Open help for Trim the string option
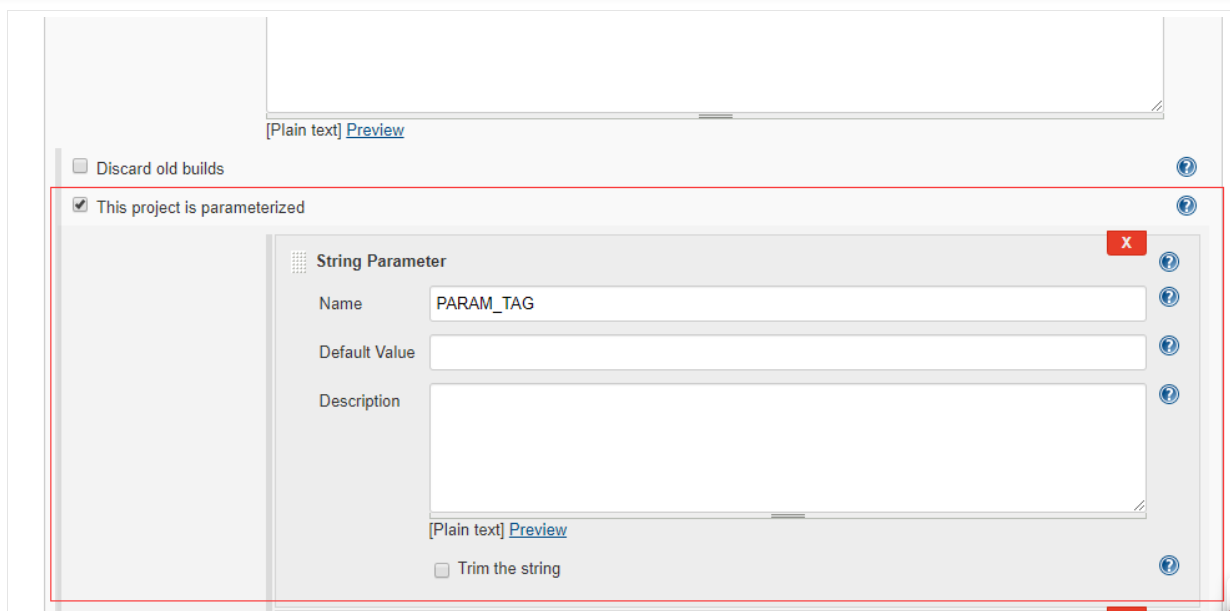1230x611 pixels. pyautogui.click(x=1169, y=566)
